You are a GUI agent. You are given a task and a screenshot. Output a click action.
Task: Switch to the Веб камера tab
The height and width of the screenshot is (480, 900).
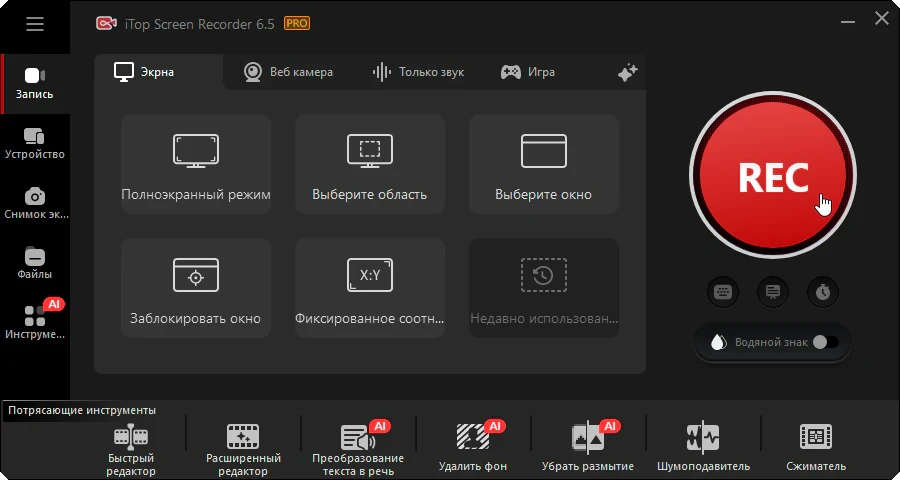(288, 72)
